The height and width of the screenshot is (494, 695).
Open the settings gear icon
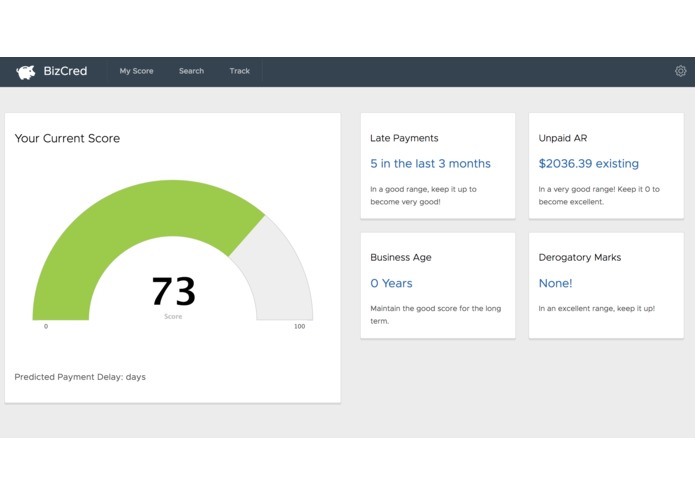pyautogui.click(x=680, y=71)
